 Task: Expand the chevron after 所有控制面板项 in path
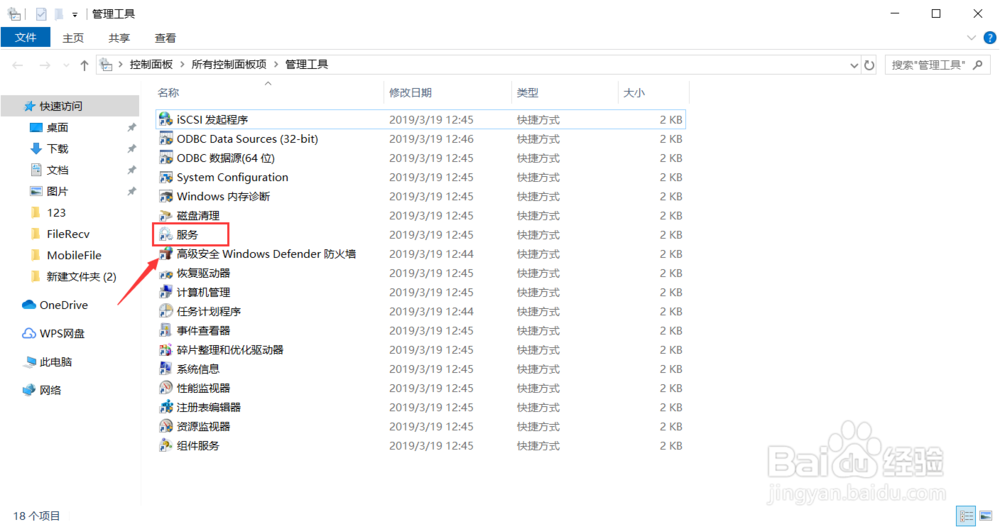tap(276, 64)
